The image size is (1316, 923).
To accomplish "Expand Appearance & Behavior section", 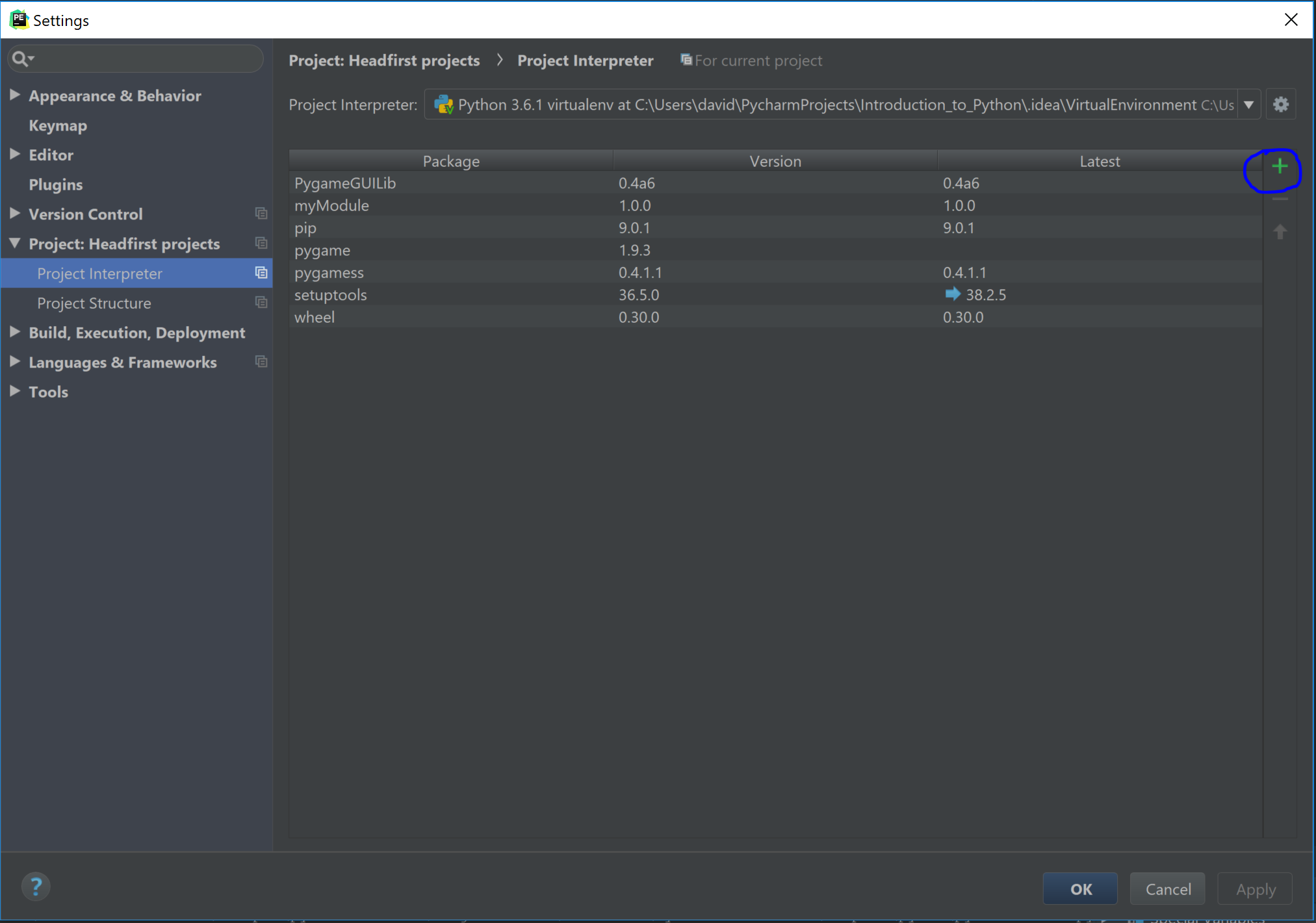I will coord(15,95).
